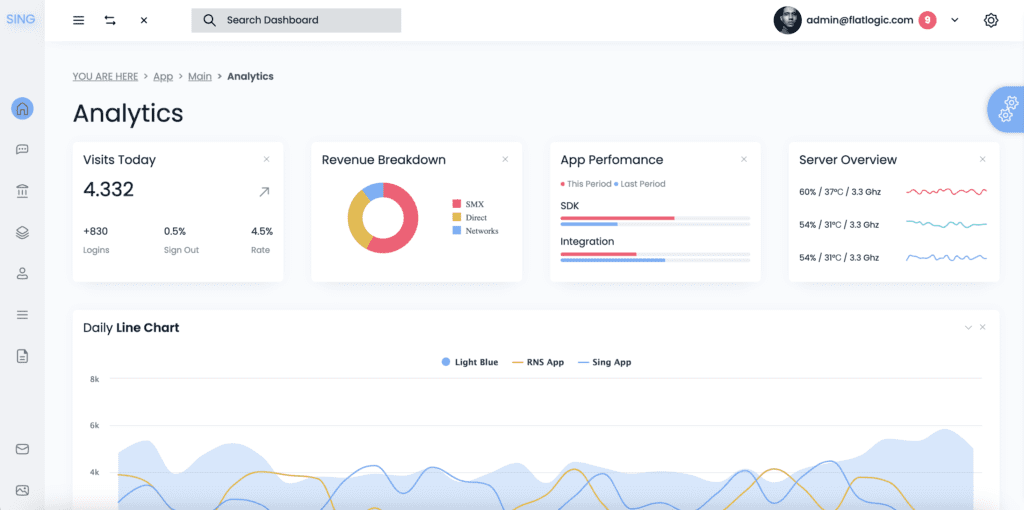Click the This Period legend label

[x=589, y=184]
